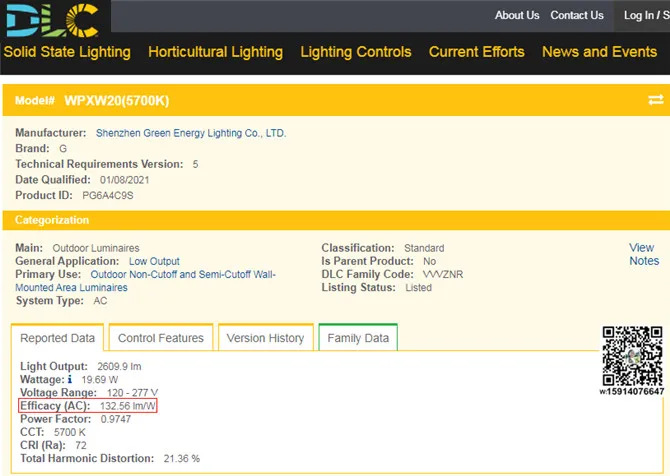670x476 pixels.
Task: Click the info icon next to Wattage
Action: [x=70, y=380]
